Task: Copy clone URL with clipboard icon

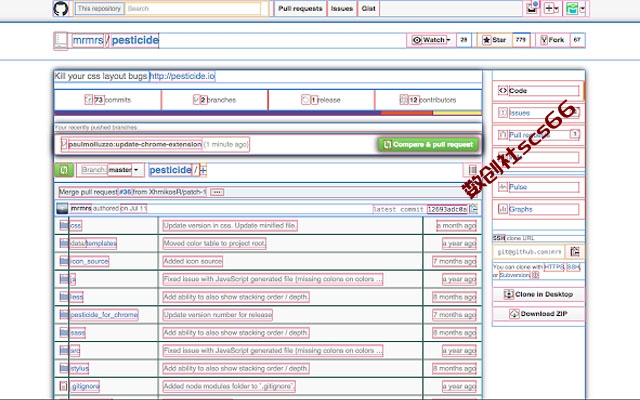Action: [575, 252]
